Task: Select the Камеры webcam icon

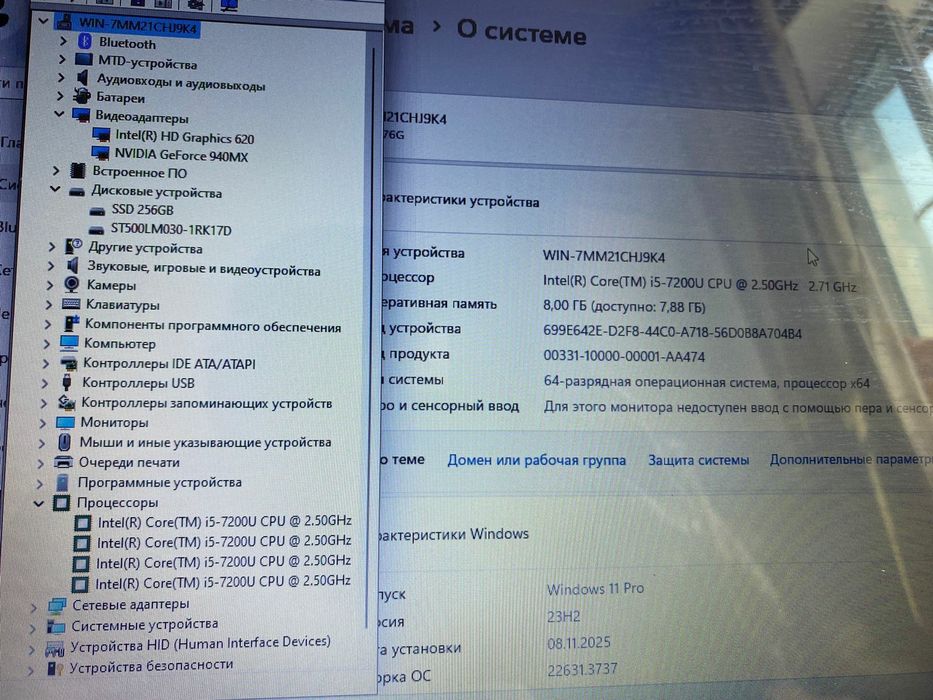Action: (71, 285)
